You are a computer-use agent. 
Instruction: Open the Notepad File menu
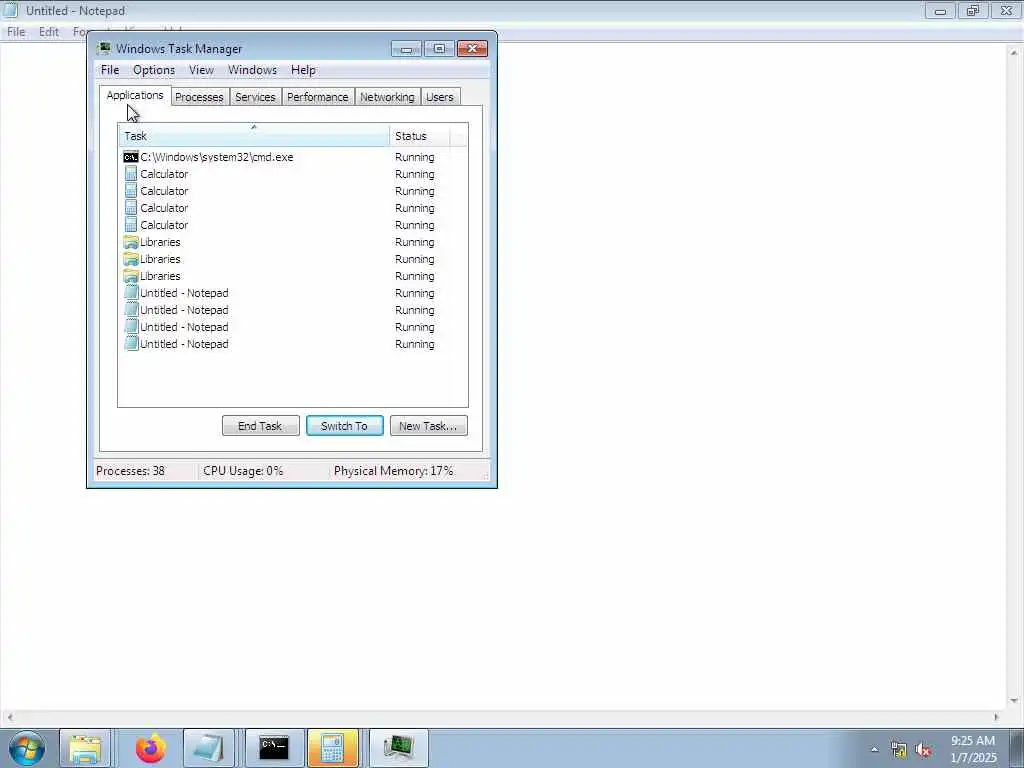point(16,31)
